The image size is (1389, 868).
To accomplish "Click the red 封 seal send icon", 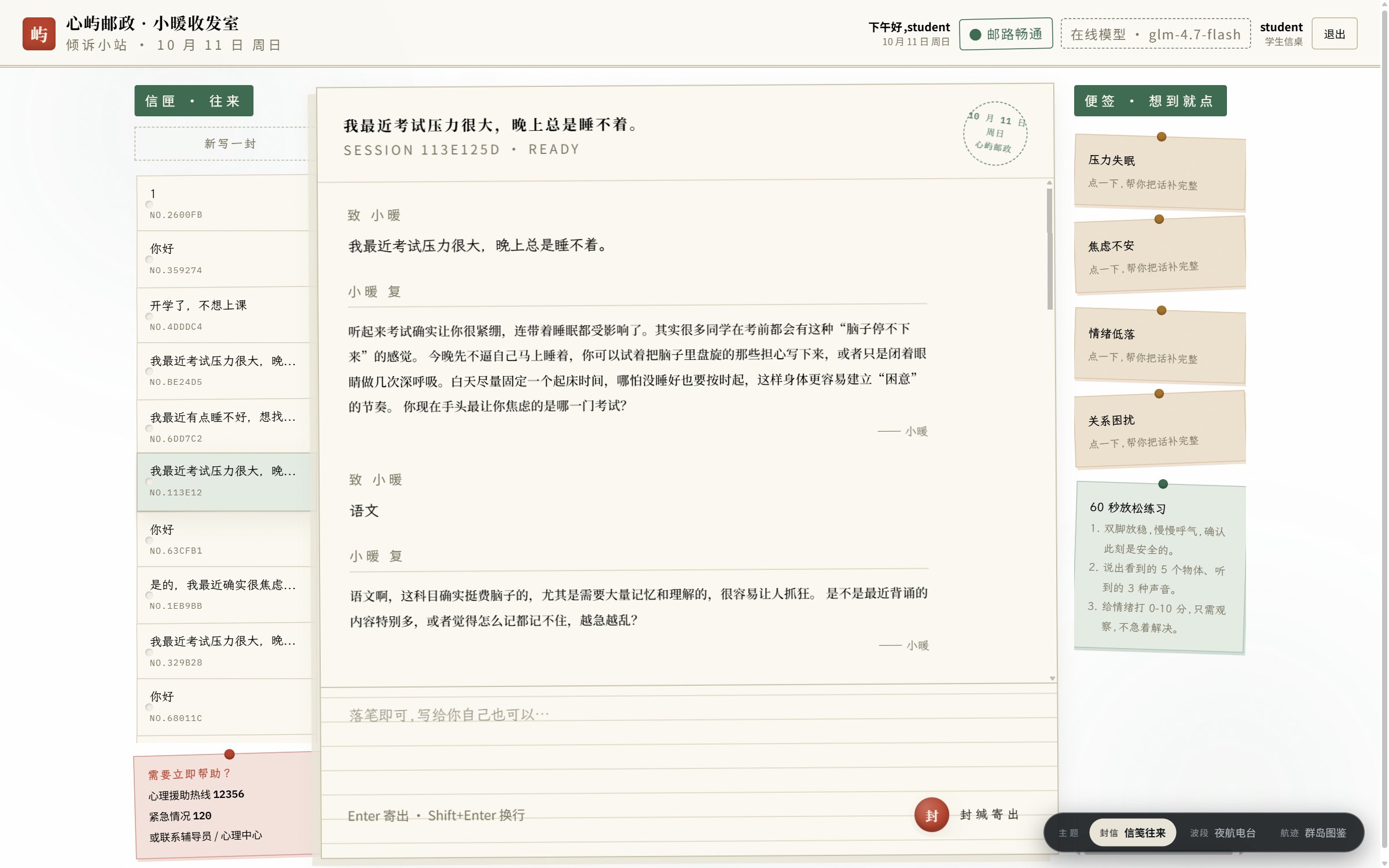I will (x=931, y=815).
